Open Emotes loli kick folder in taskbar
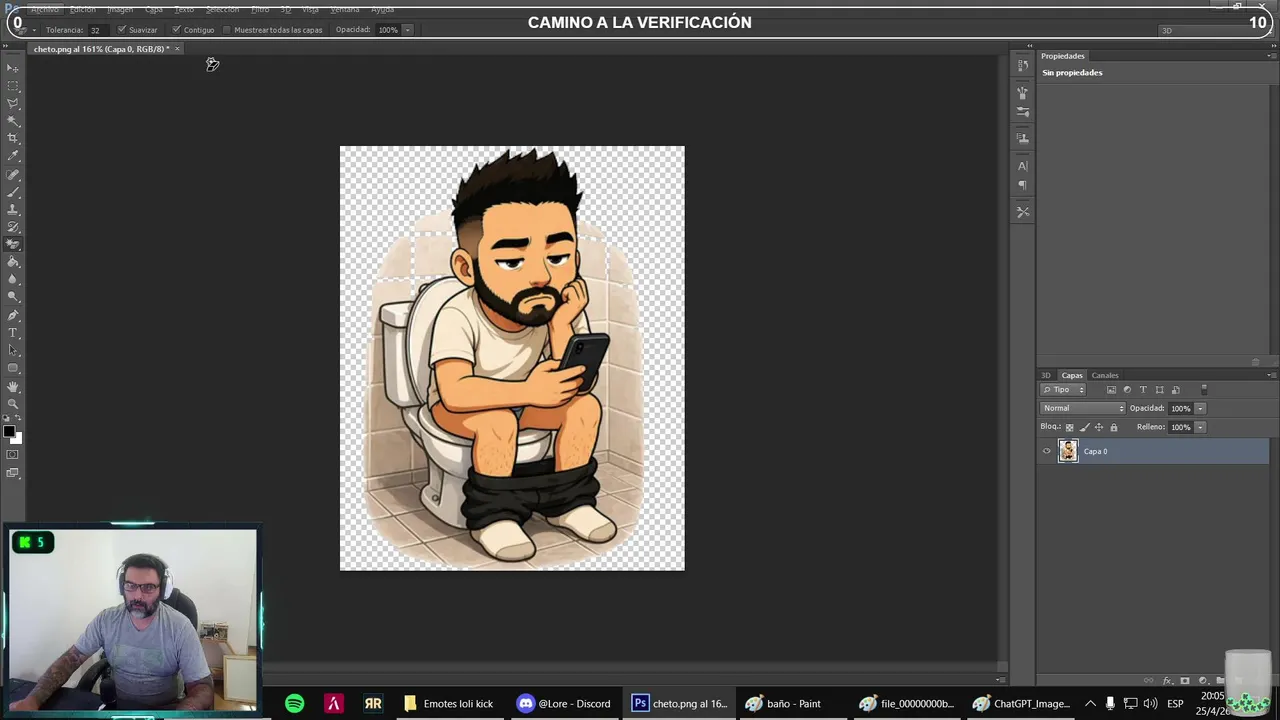 click(448, 703)
